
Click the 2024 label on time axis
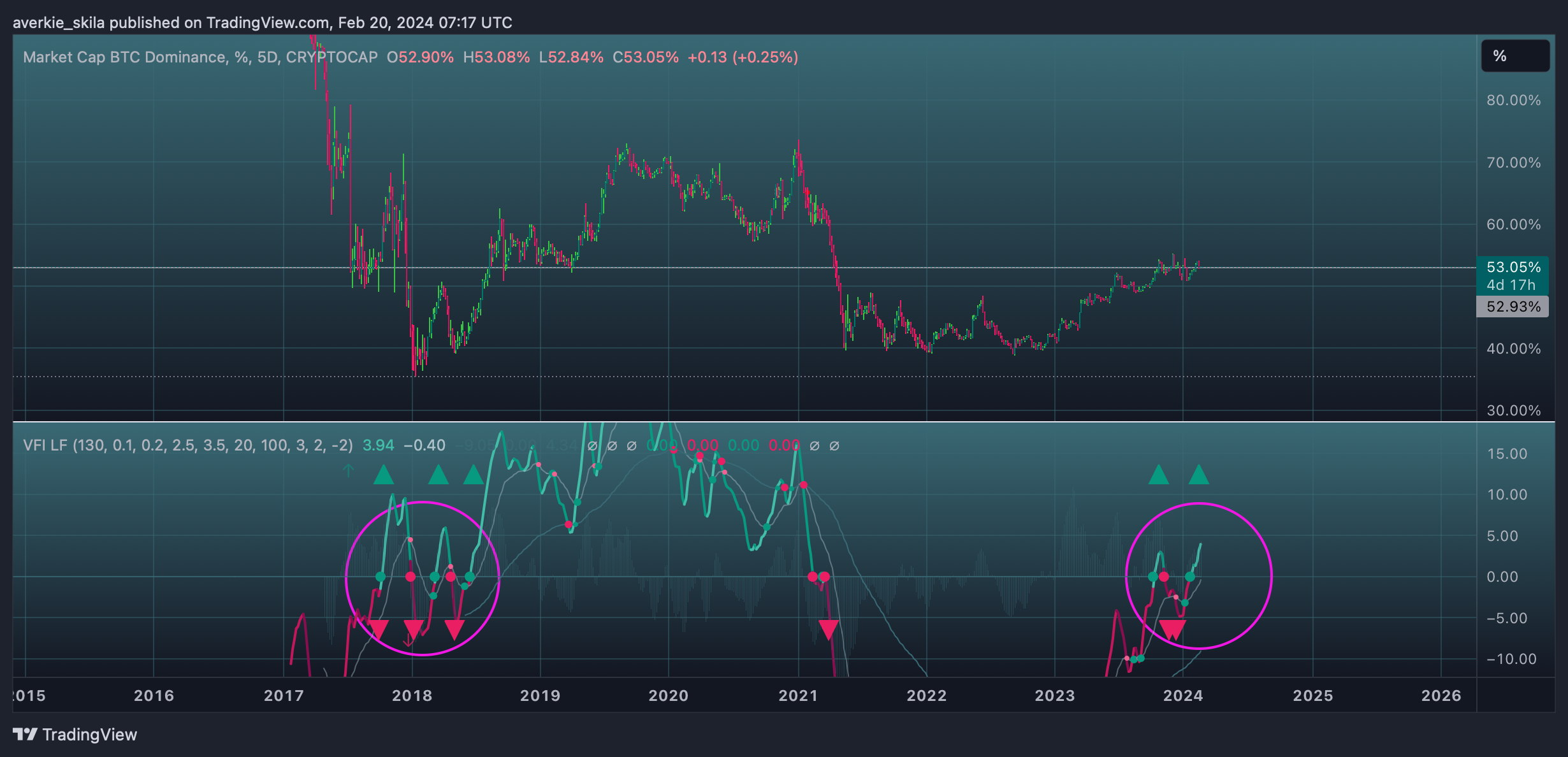click(x=1183, y=695)
